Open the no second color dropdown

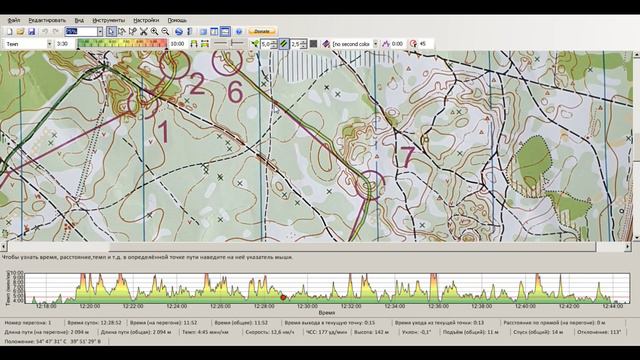[376, 44]
